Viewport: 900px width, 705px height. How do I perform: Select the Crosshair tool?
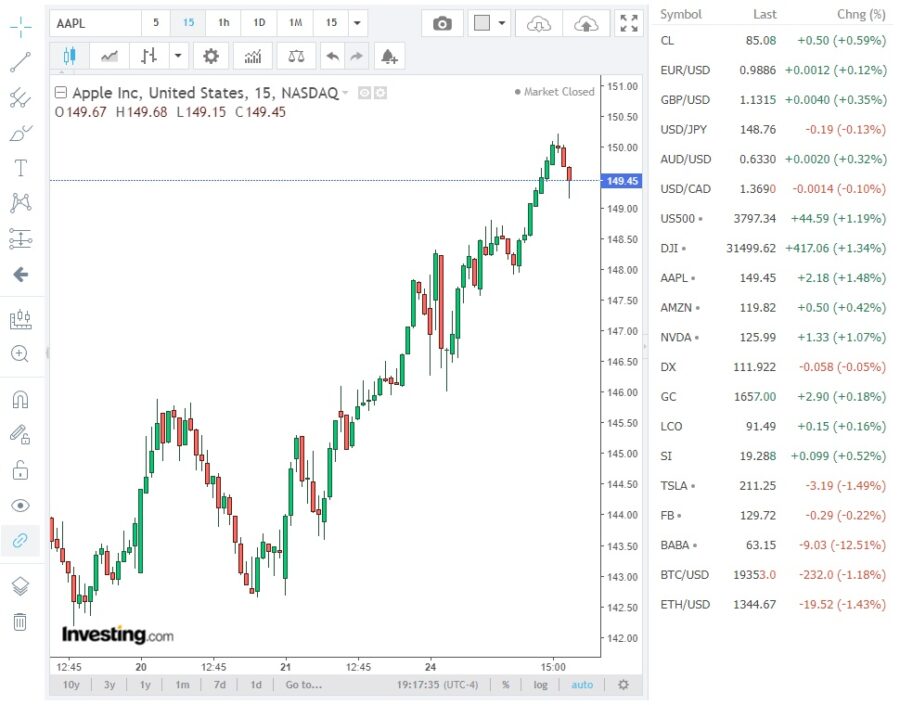coord(20,27)
